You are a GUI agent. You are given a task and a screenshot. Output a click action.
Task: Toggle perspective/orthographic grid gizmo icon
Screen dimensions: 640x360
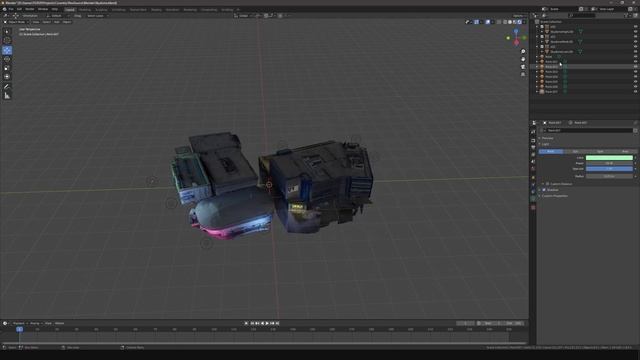(x=523, y=74)
